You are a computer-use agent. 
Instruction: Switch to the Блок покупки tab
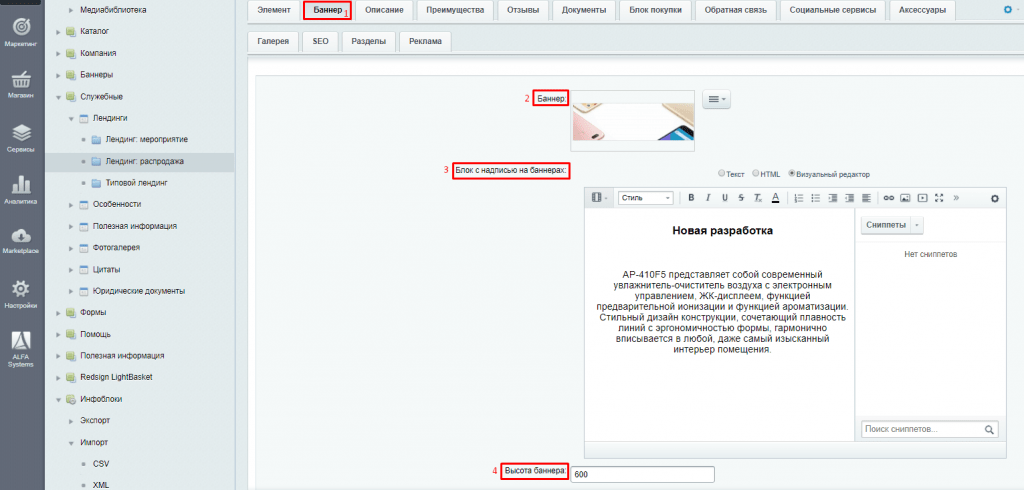pyautogui.click(x=656, y=10)
